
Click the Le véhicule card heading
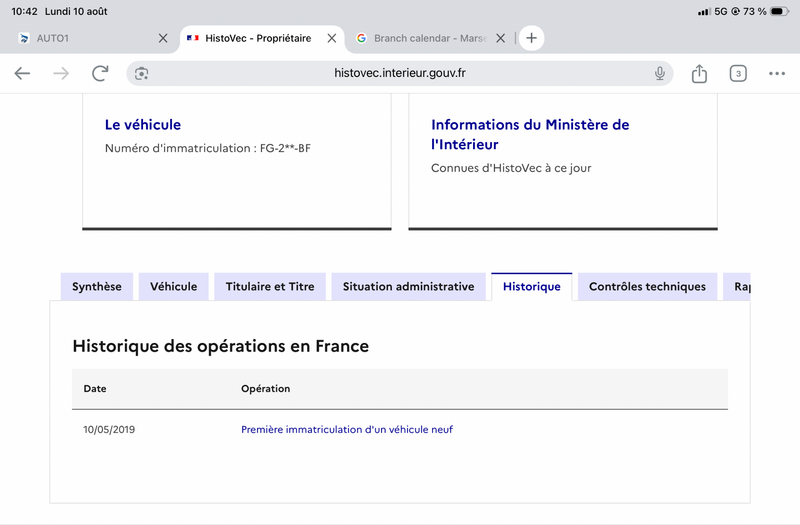pyautogui.click(x=143, y=125)
